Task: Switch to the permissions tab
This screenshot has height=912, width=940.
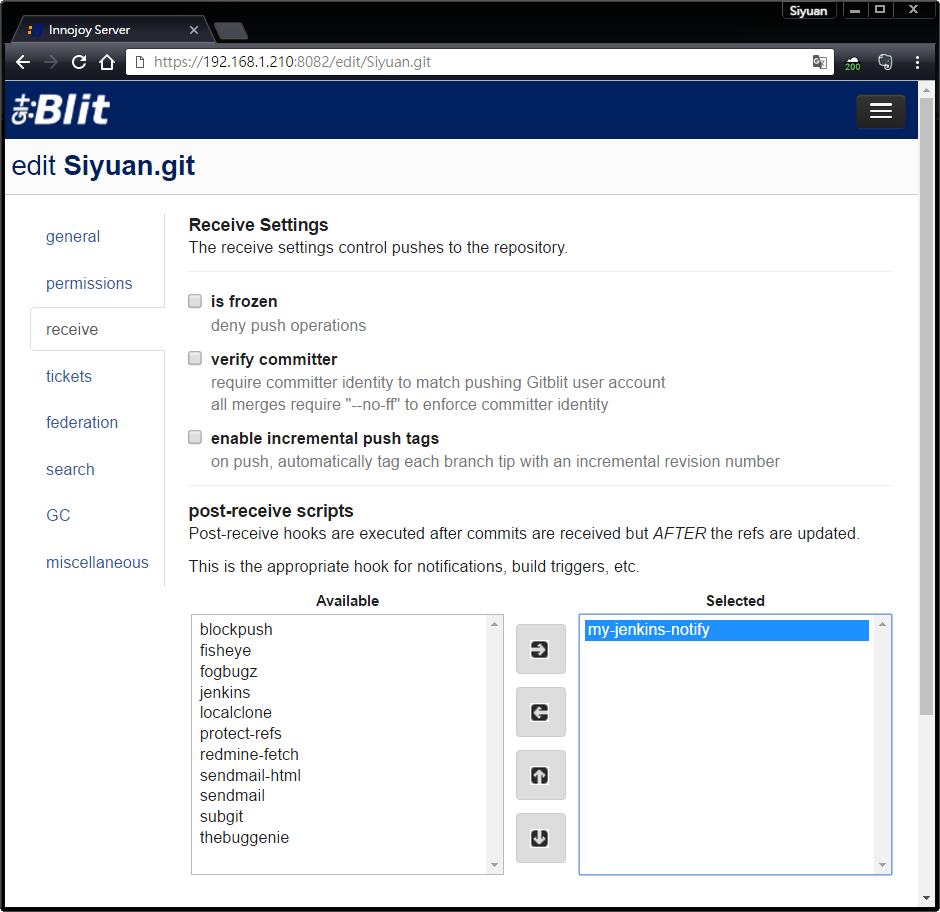Action: pos(89,283)
